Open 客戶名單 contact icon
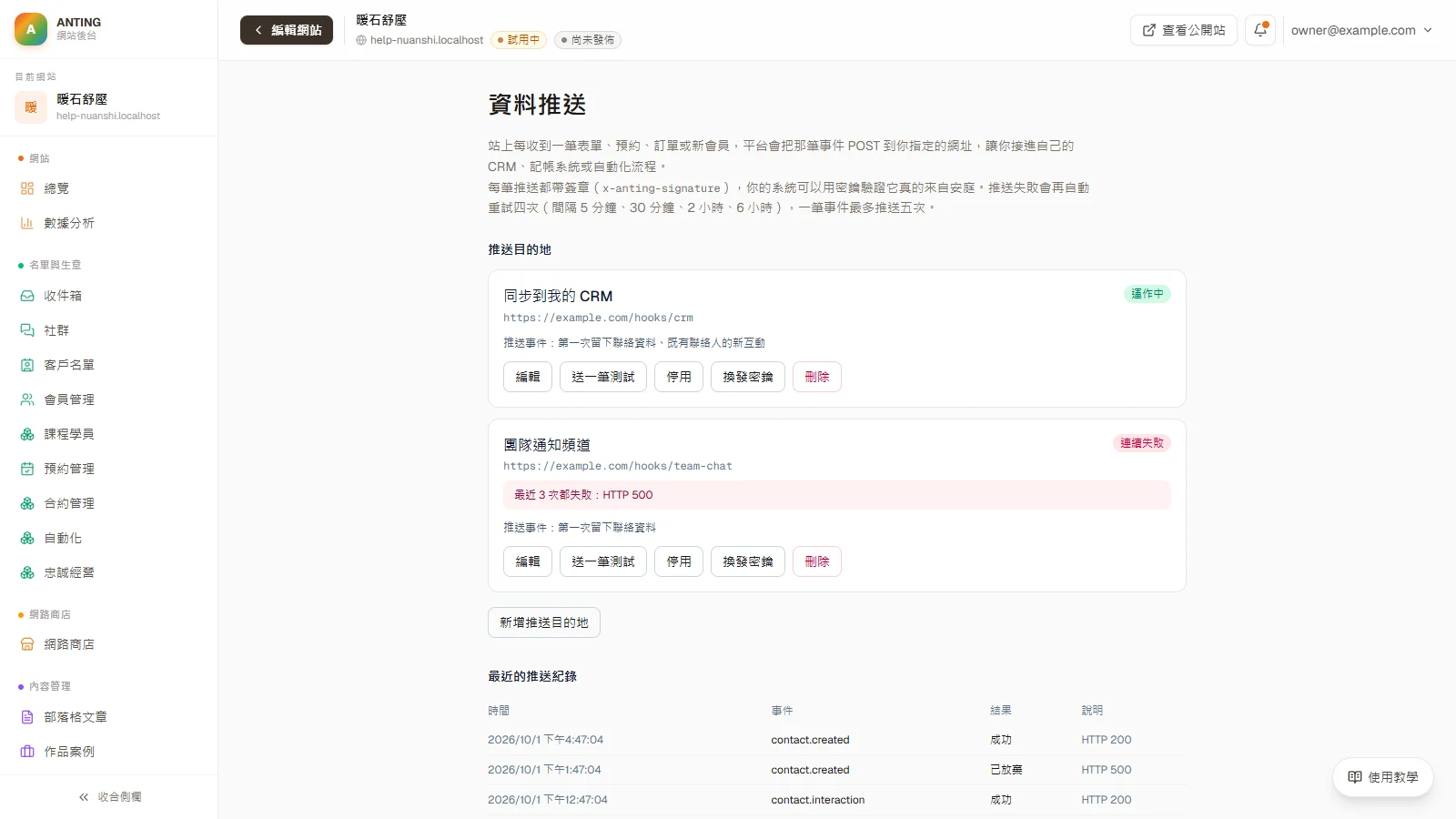The image size is (1456, 819). click(27, 365)
